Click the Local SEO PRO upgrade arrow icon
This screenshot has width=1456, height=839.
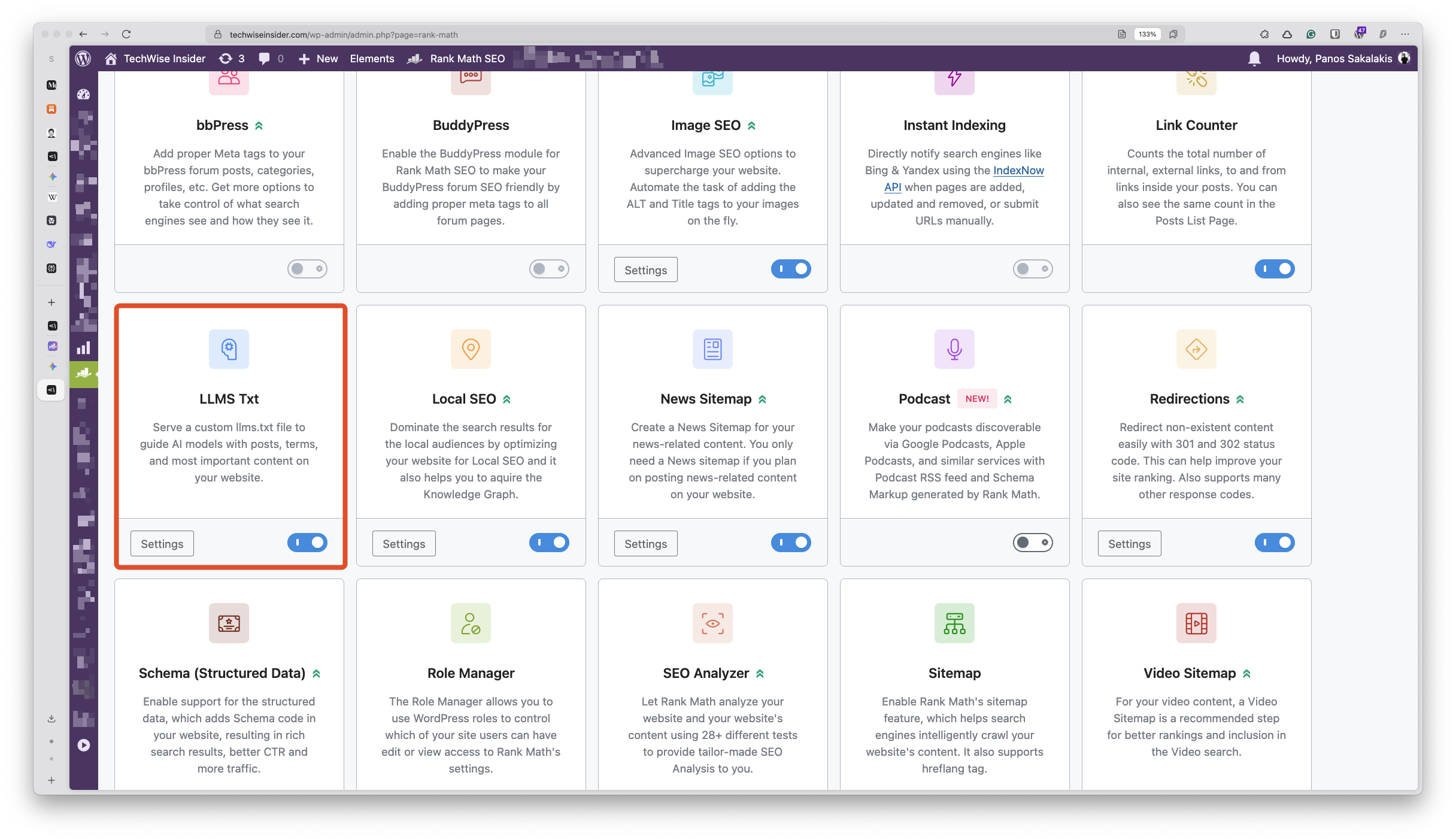(506, 399)
